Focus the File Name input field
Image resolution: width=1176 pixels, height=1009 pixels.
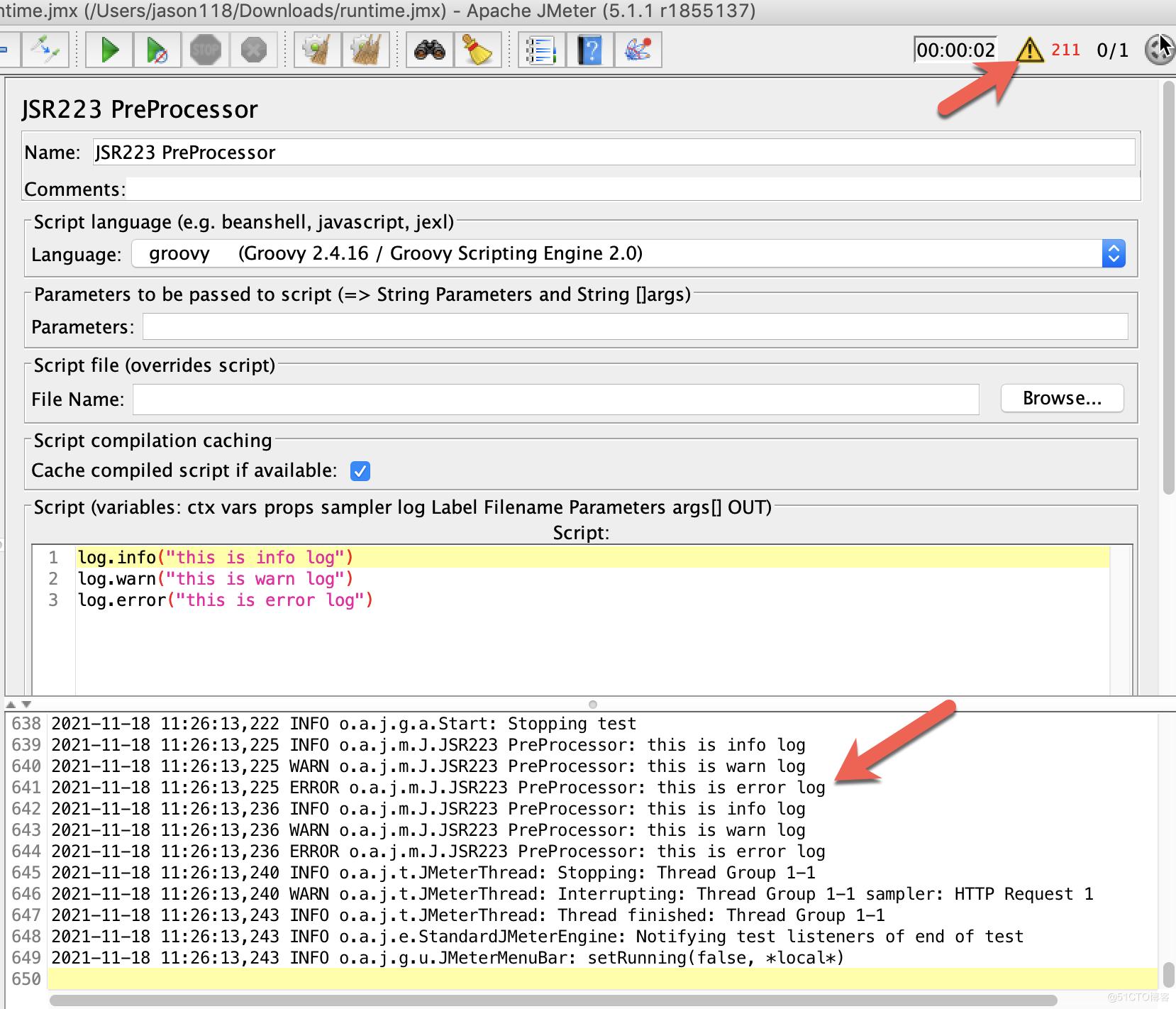point(555,399)
